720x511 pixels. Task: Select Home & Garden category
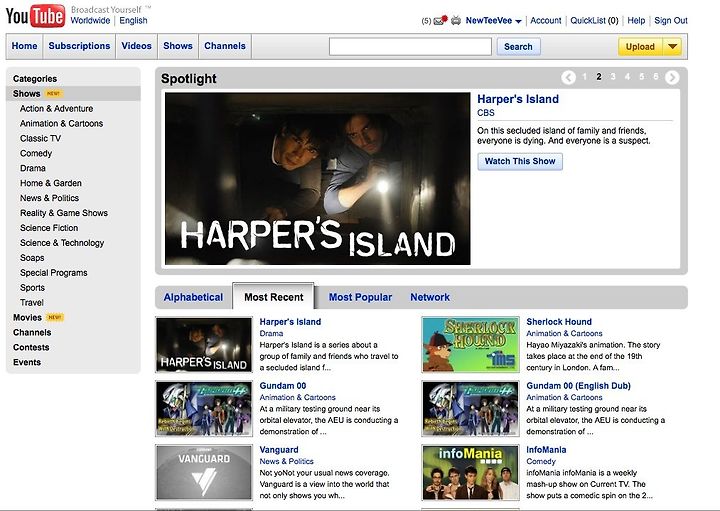[x=51, y=183]
